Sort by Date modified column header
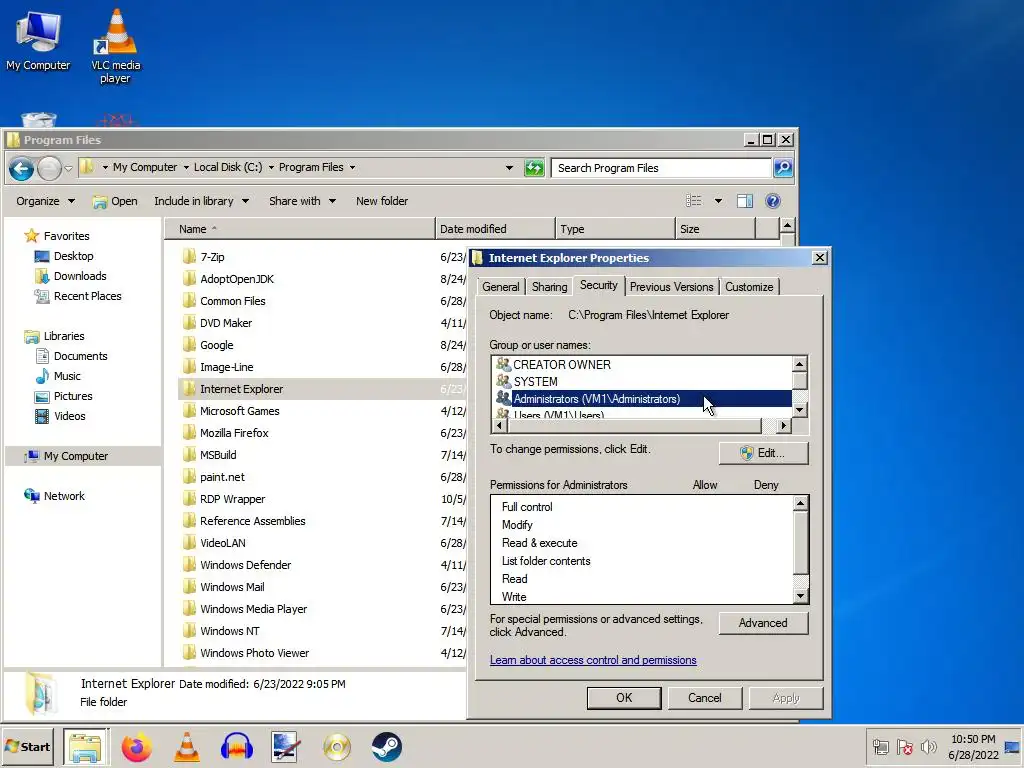The image size is (1024, 768). click(x=495, y=229)
